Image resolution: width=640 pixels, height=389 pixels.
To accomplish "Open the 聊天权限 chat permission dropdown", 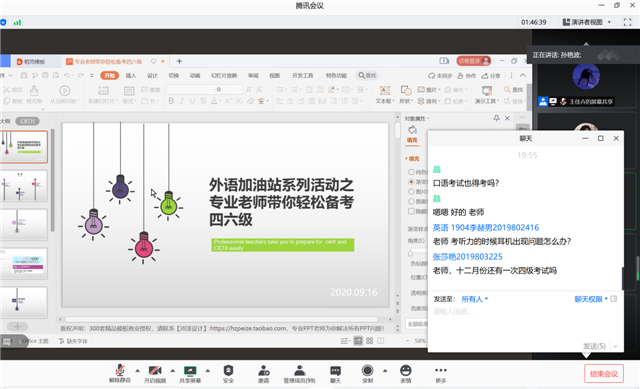I will pos(591,299).
